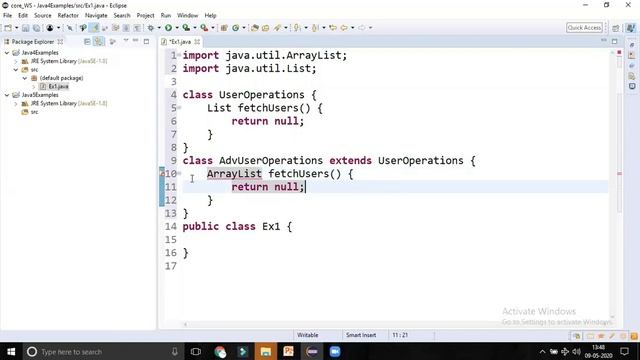Toggle Link with Editor in Package Explorer
The width and height of the screenshot is (640, 360).
click(98, 42)
